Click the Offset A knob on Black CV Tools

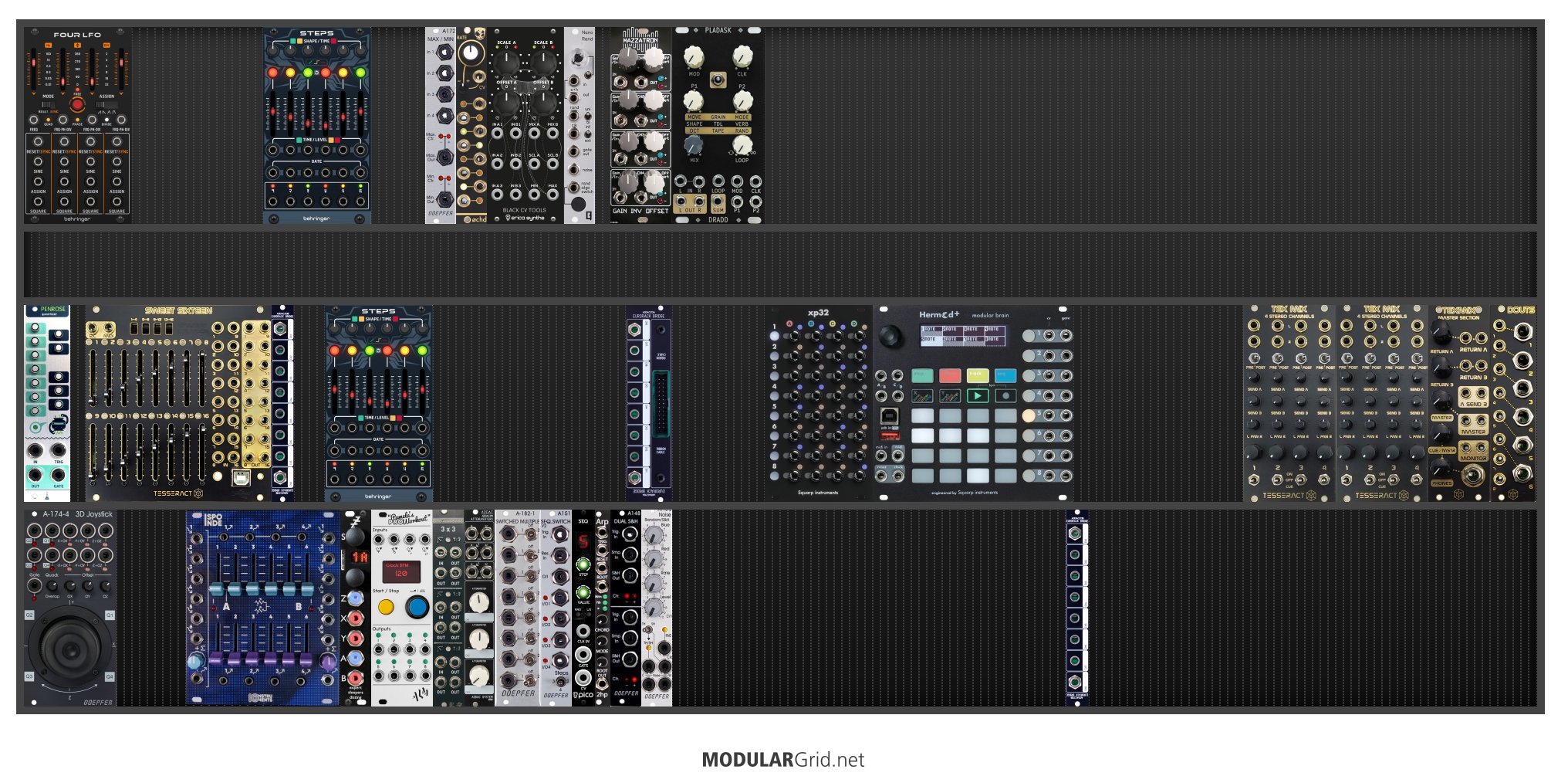click(x=506, y=101)
